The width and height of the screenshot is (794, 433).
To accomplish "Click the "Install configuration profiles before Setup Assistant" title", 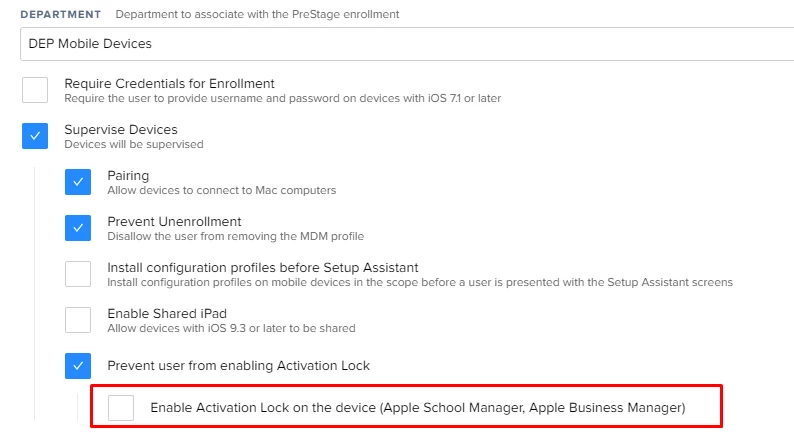I will [263, 267].
